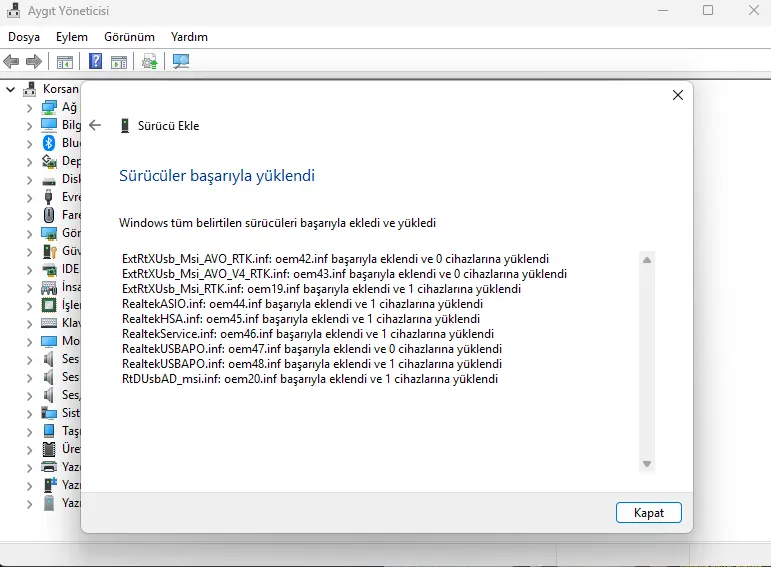
Task: Select the display adapter icon beside Gör
Action: pos(49,233)
